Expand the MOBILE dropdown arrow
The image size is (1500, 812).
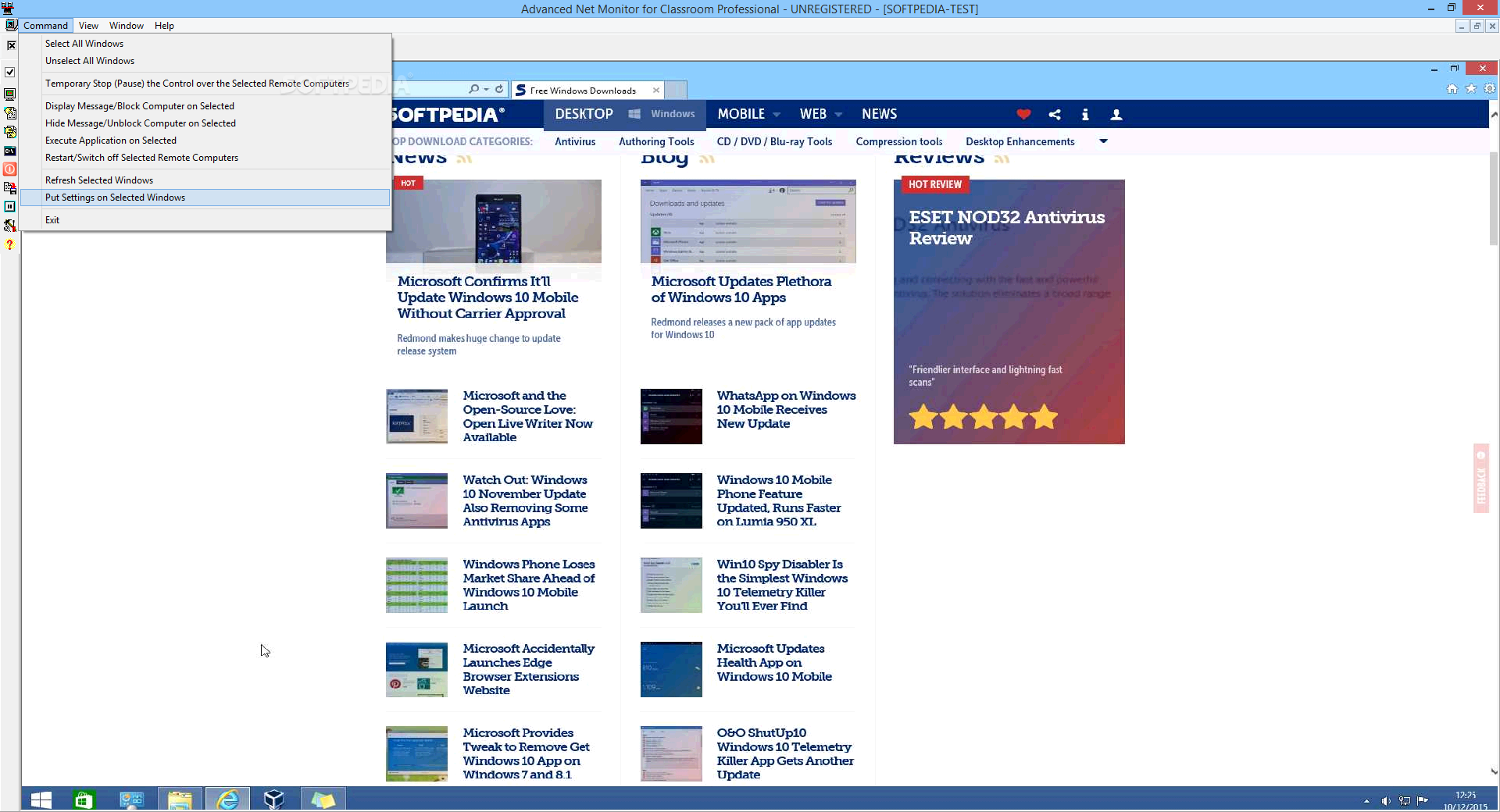click(x=777, y=115)
